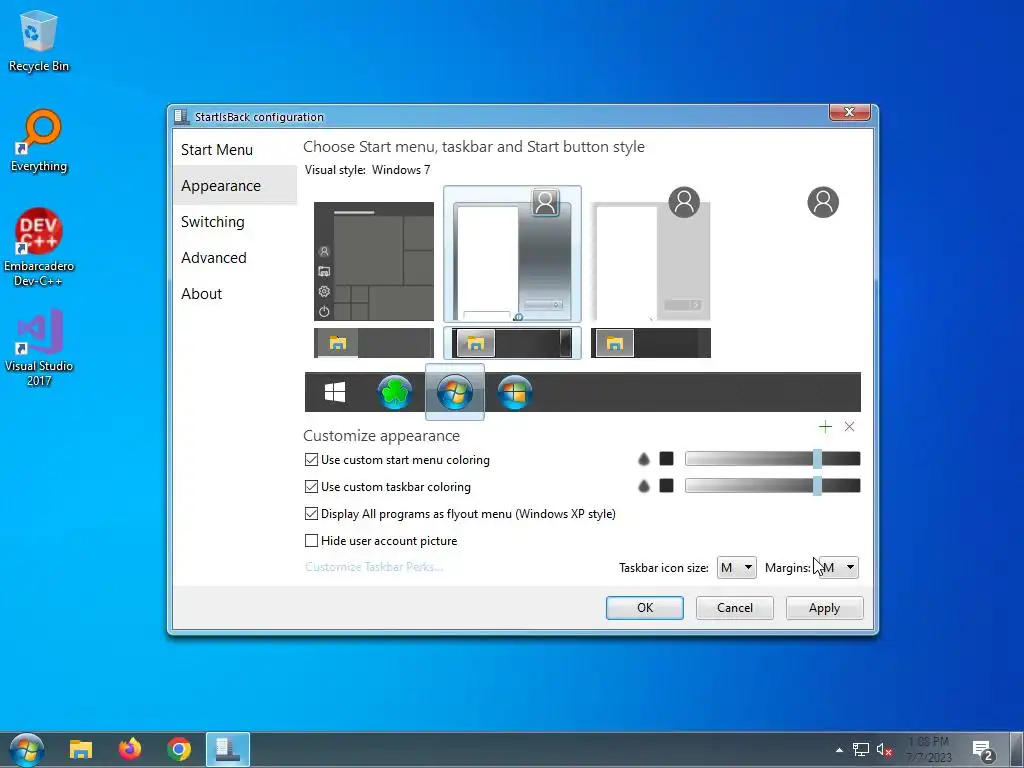Confirm settings with the OK button
Image resolution: width=1024 pixels, height=768 pixels.
tap(645, 607)
